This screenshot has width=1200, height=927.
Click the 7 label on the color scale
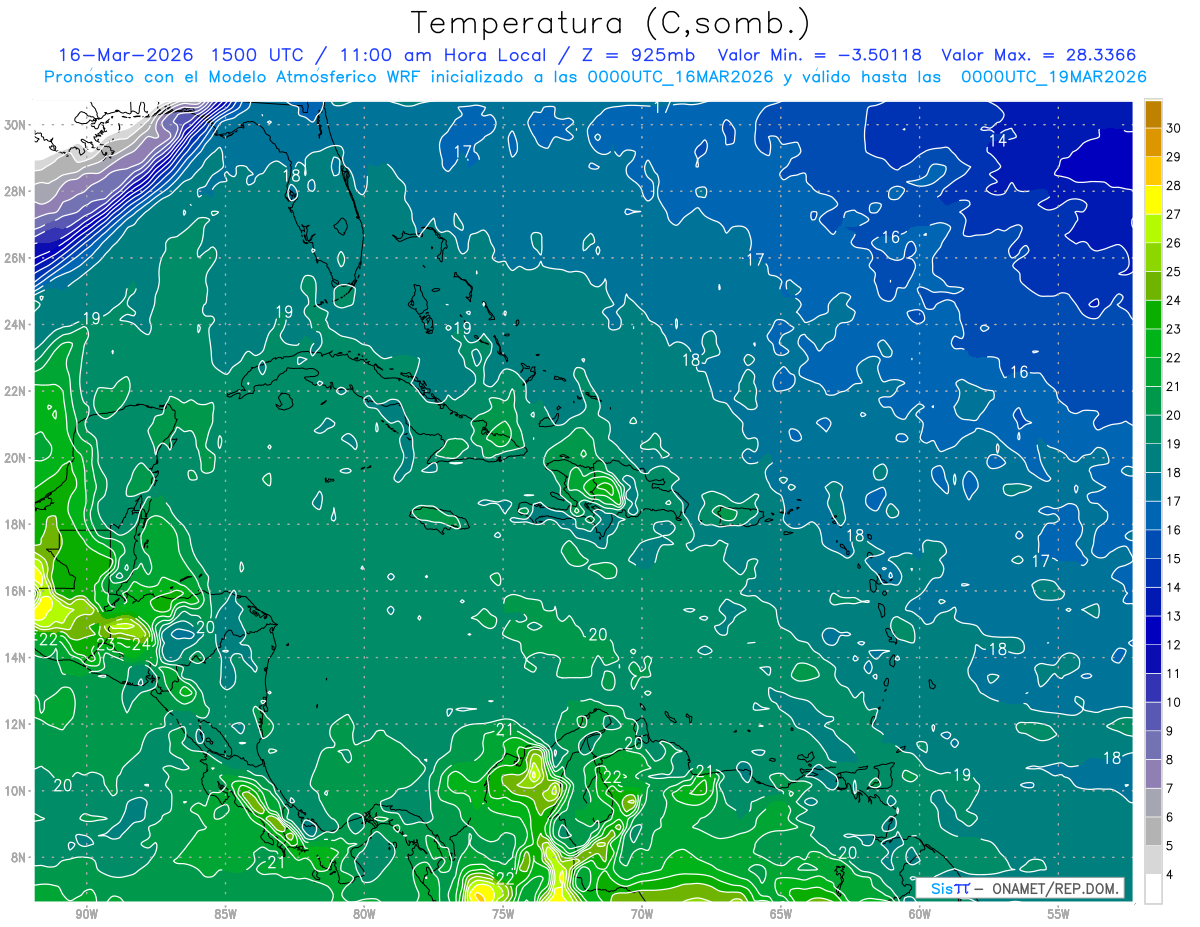[x=1171, y=788]
